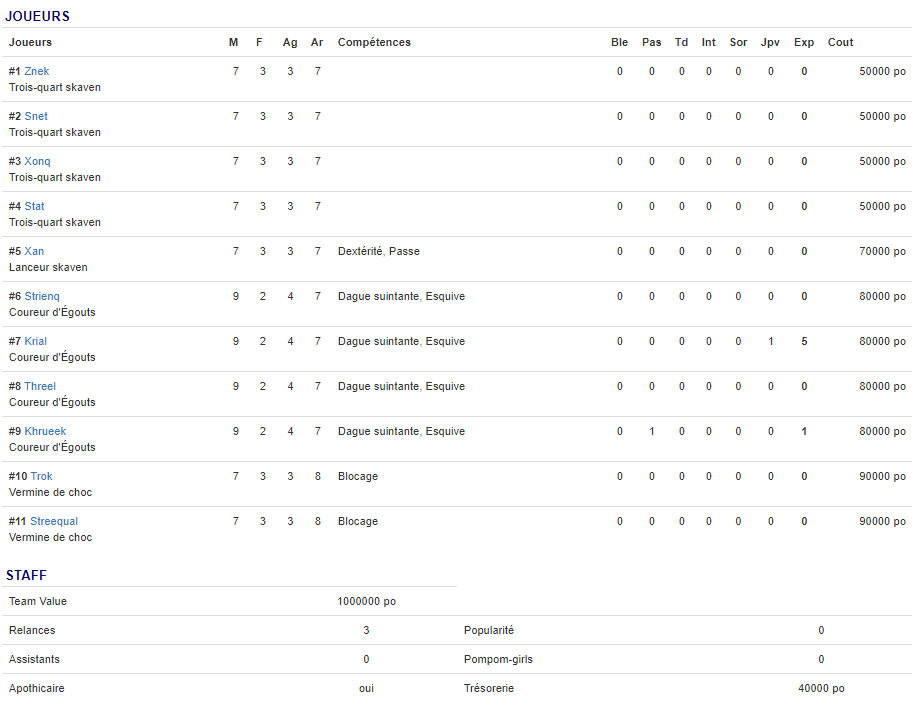919x706 pixels.
Task: Click the Cout column header
Action: [841, 42]
